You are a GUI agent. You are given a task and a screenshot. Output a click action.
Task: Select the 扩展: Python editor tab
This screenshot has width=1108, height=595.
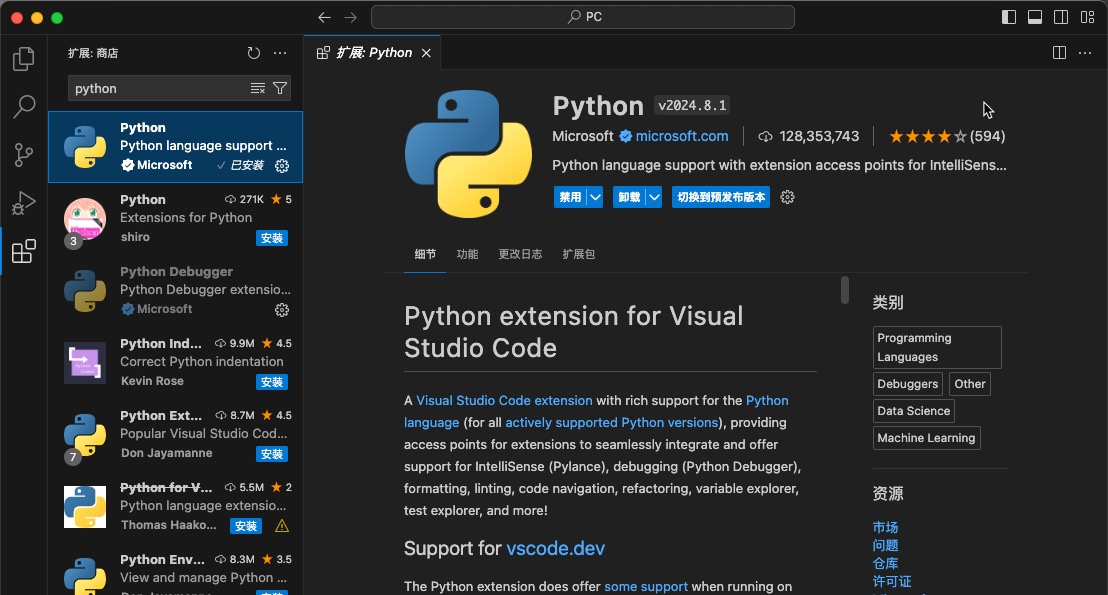coord(372,53)
